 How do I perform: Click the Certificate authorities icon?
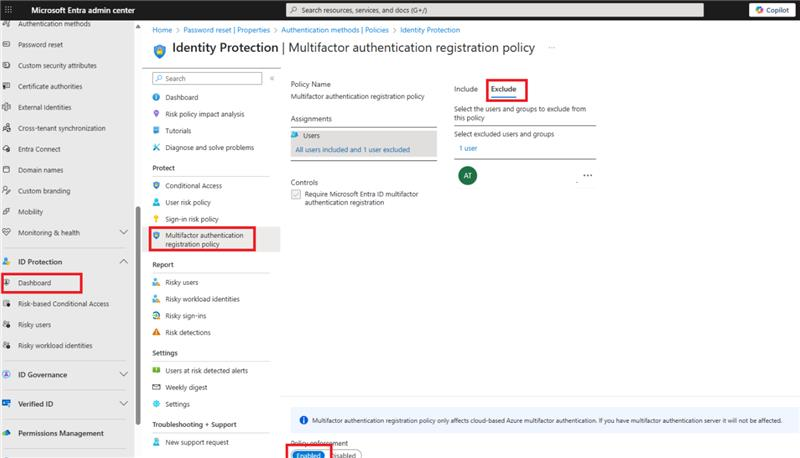point(7,86)
